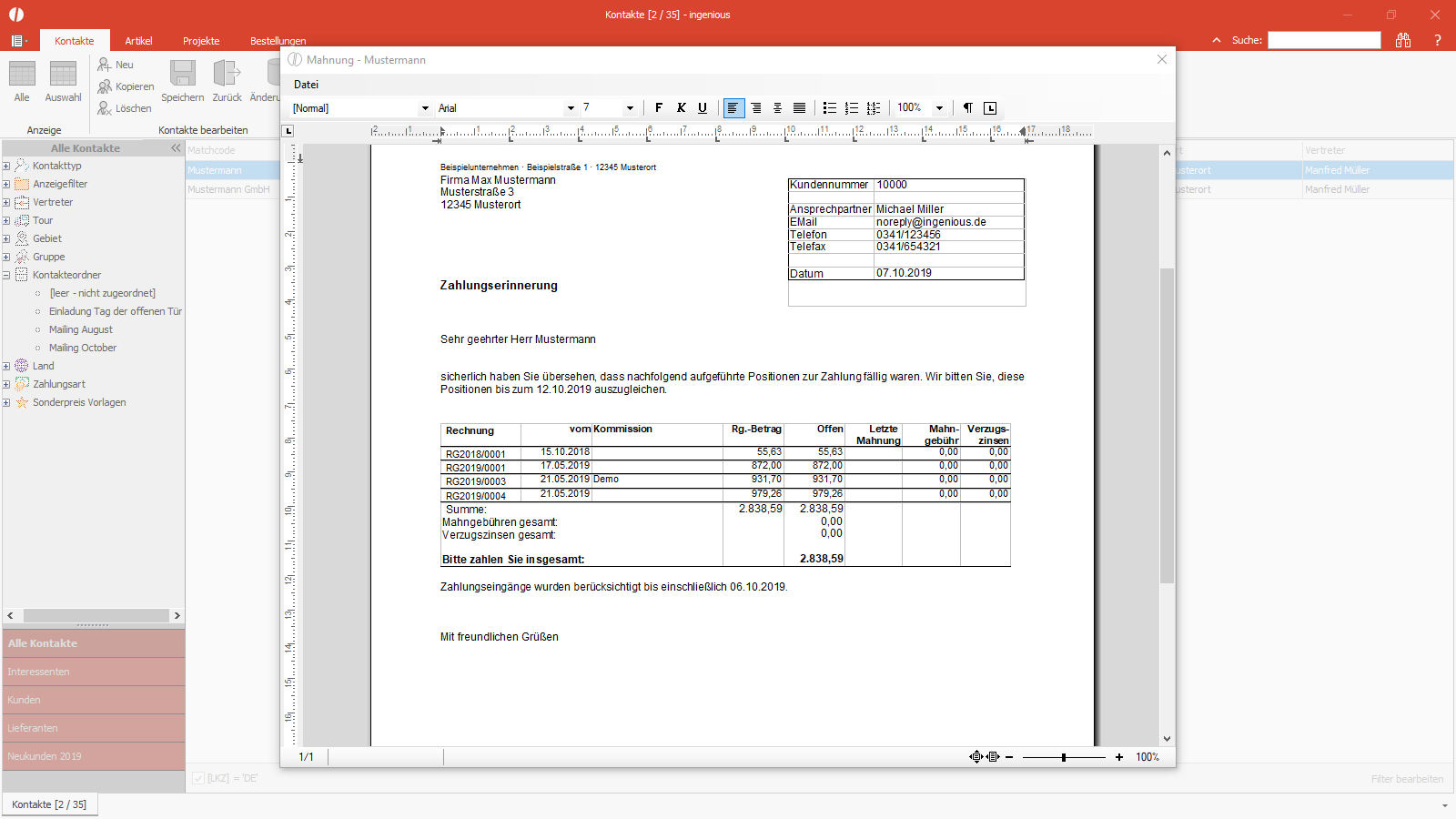
Task: Apply numbered list formatting
Action: click(852, 108)
